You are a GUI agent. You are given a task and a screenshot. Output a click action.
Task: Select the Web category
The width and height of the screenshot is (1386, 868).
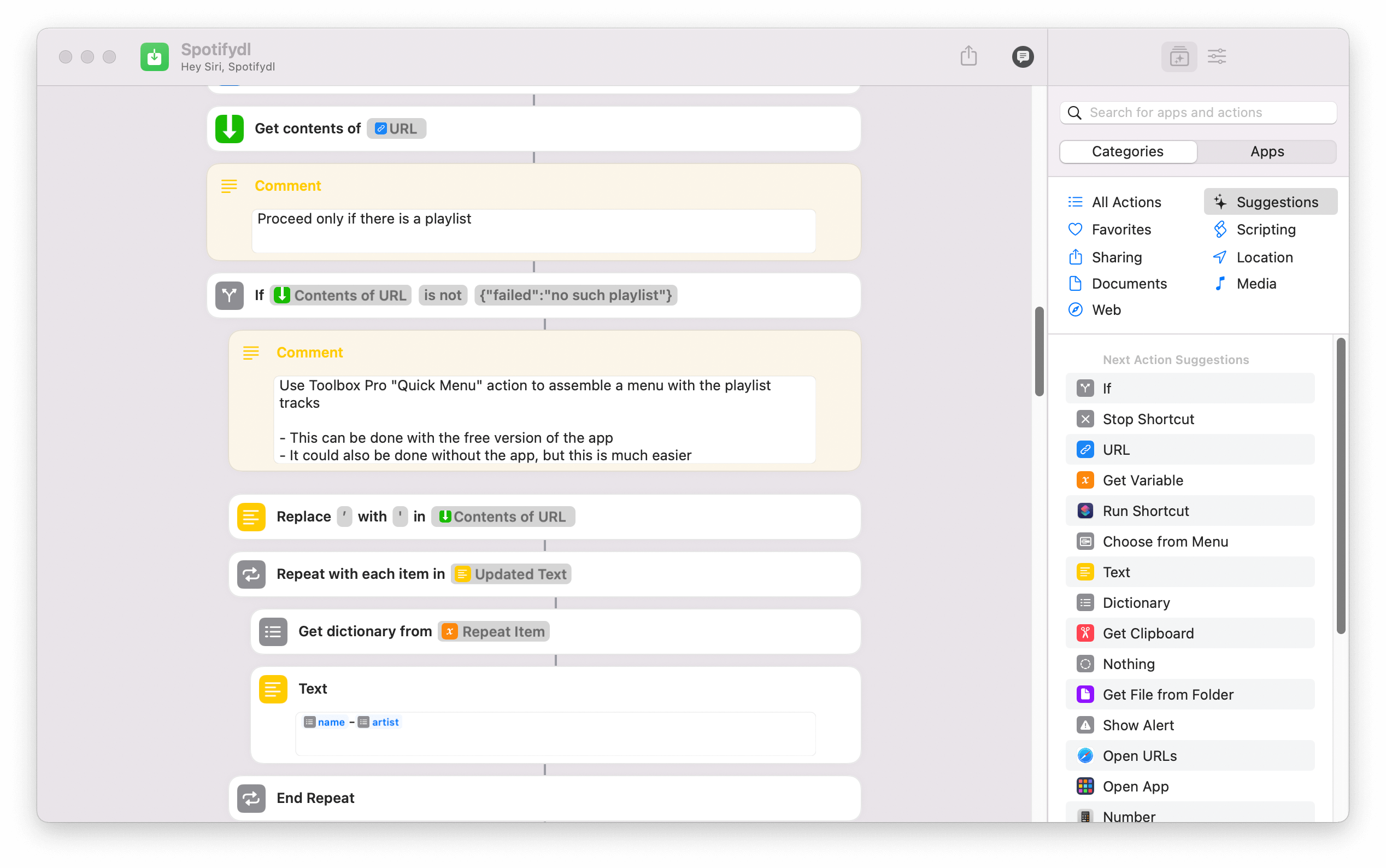(x=1106, y=309)
